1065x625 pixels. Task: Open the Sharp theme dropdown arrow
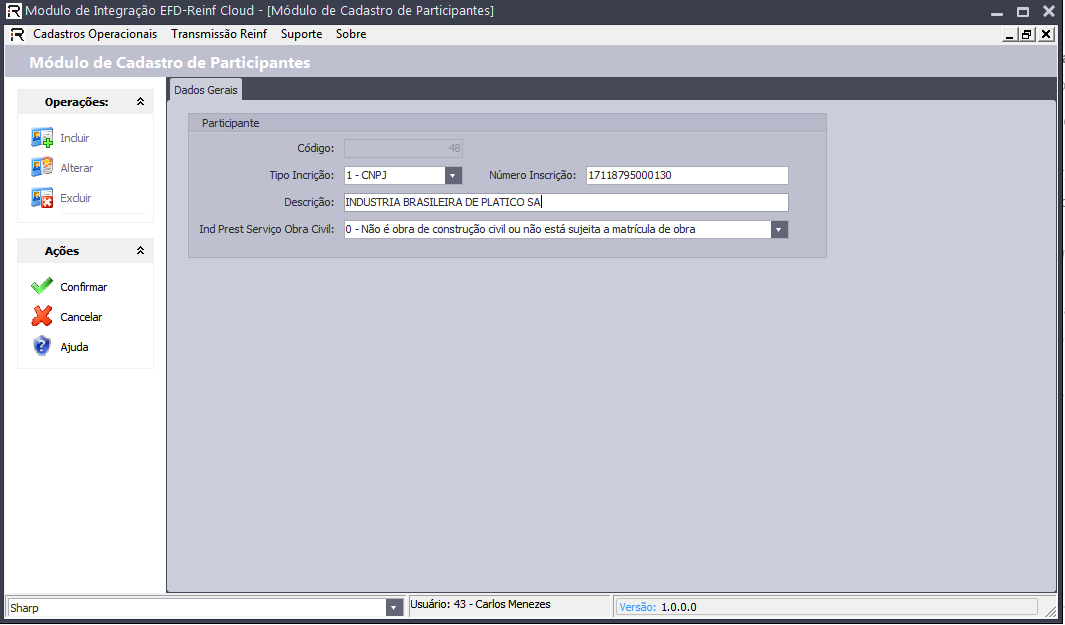395,607
